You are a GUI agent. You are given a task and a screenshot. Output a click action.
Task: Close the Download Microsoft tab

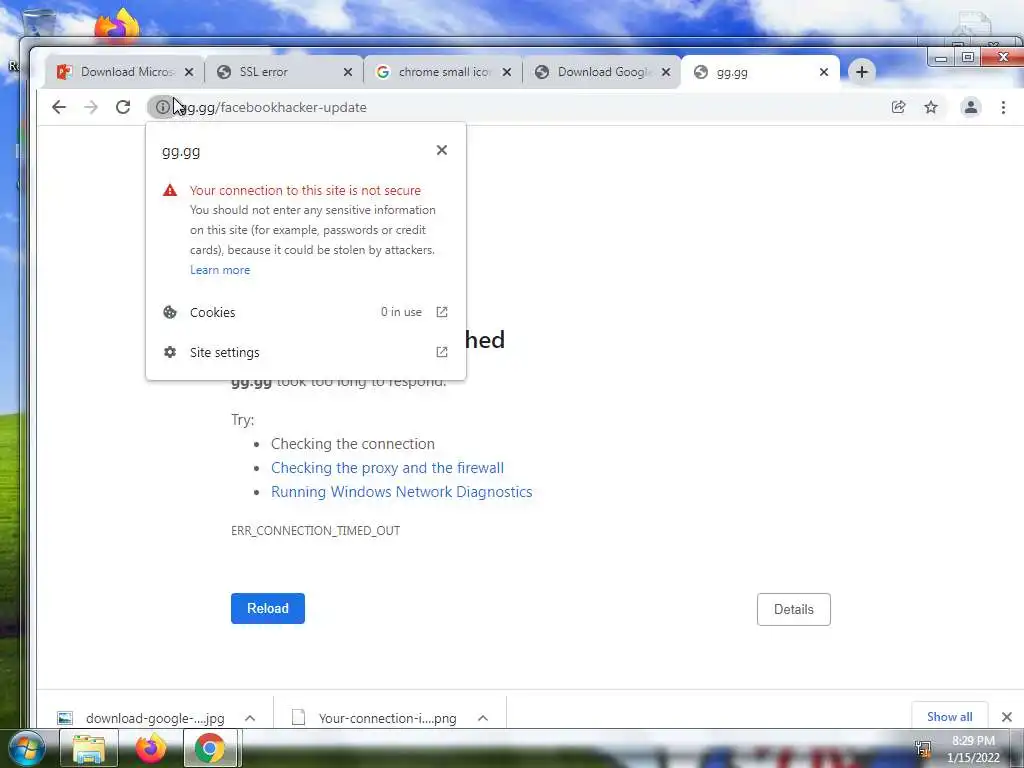click(189, 72)
